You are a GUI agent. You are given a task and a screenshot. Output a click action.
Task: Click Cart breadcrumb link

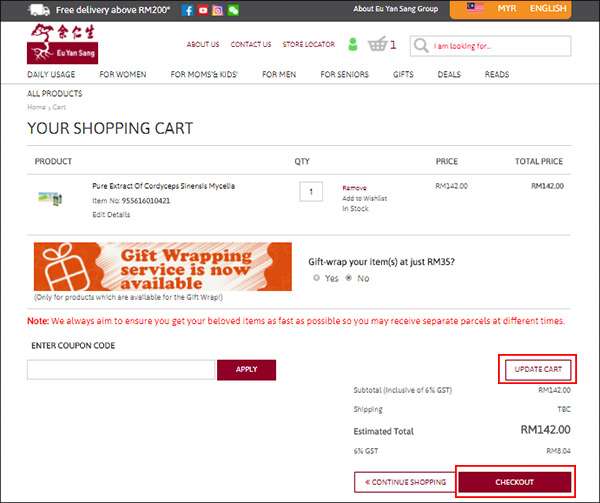pyautogui.click(x=59, y=107)
